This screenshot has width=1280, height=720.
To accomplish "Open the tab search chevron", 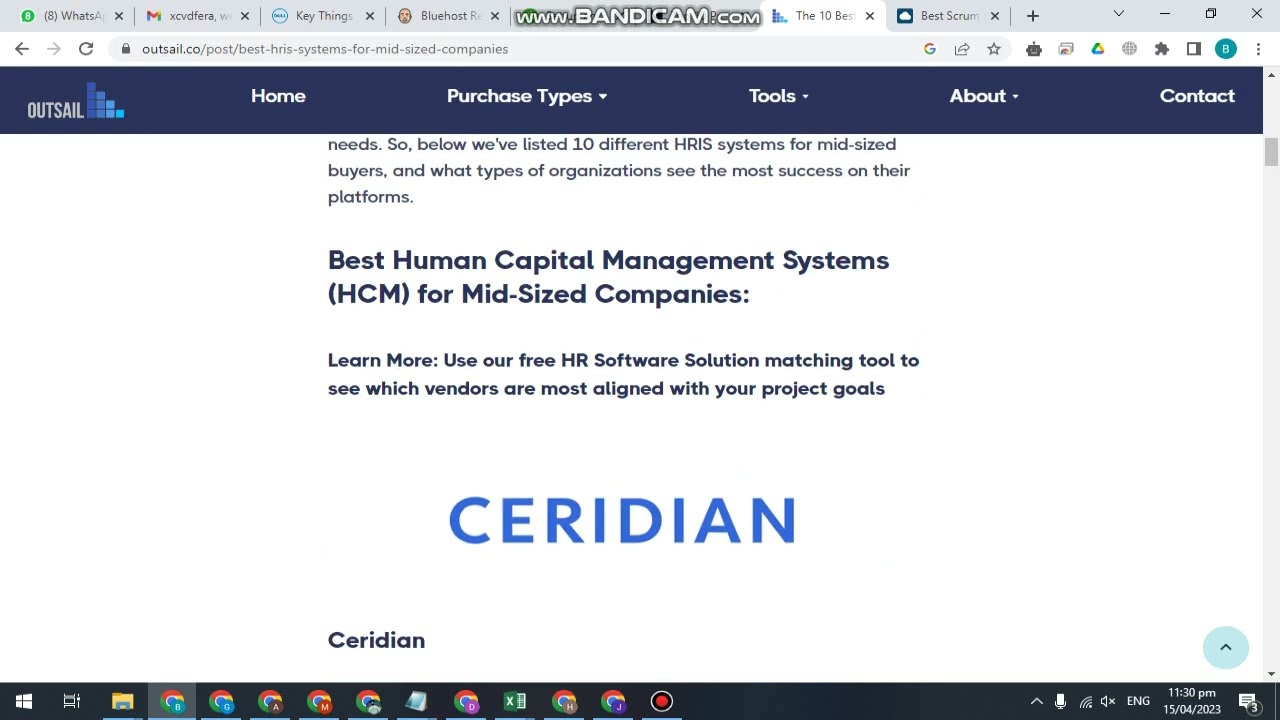I will click(1119, 14).
